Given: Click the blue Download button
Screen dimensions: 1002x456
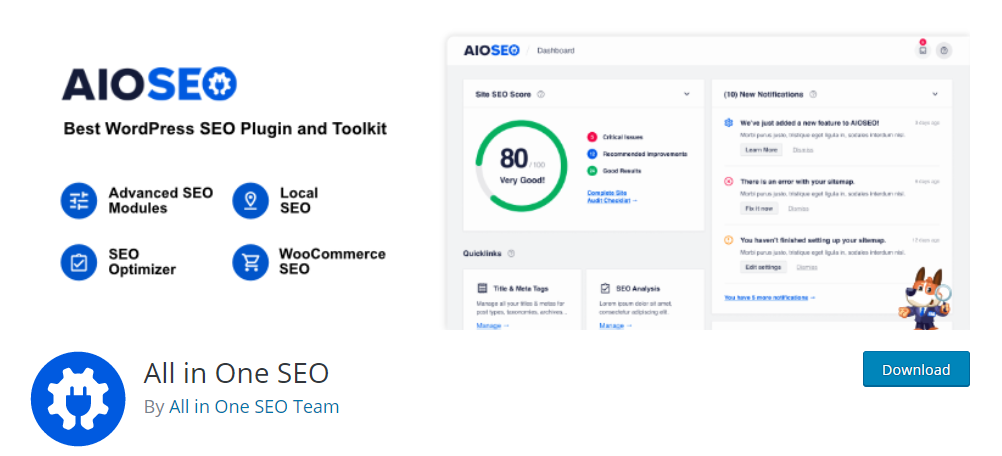Looking at the screenshot, I should (916, 369).
